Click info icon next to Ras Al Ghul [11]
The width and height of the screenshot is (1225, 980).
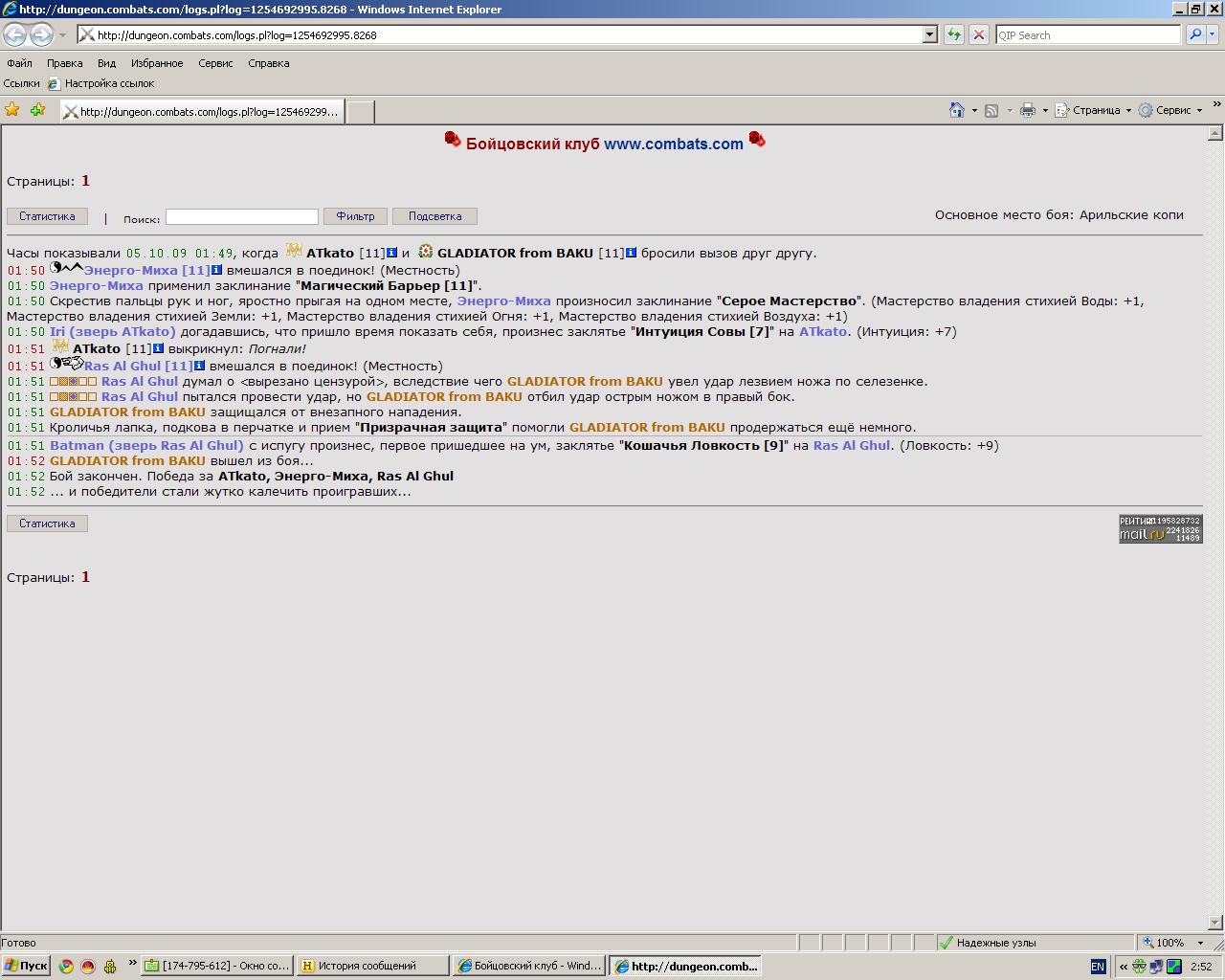coord(199,366)
